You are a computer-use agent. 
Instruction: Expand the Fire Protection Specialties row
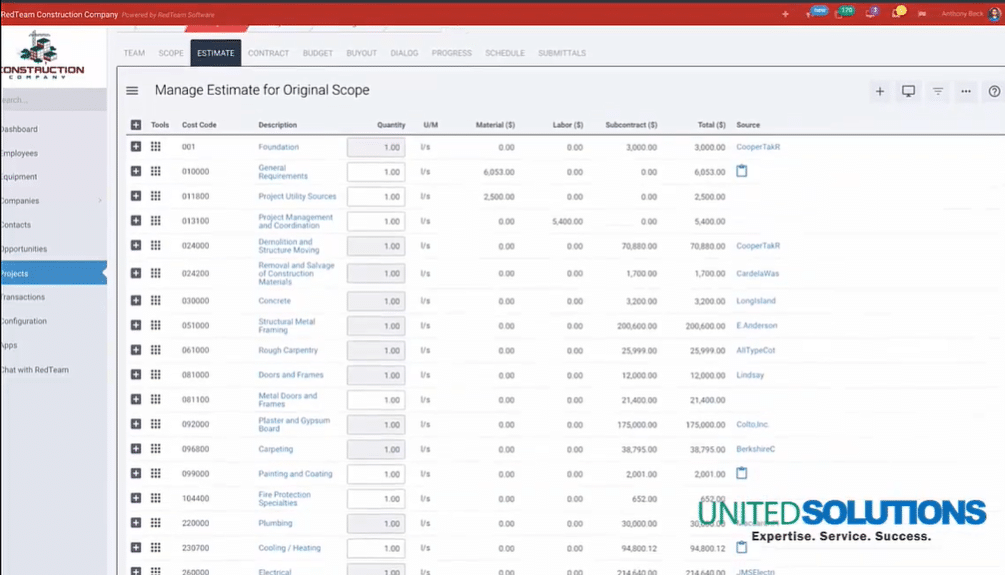[136, 498]
